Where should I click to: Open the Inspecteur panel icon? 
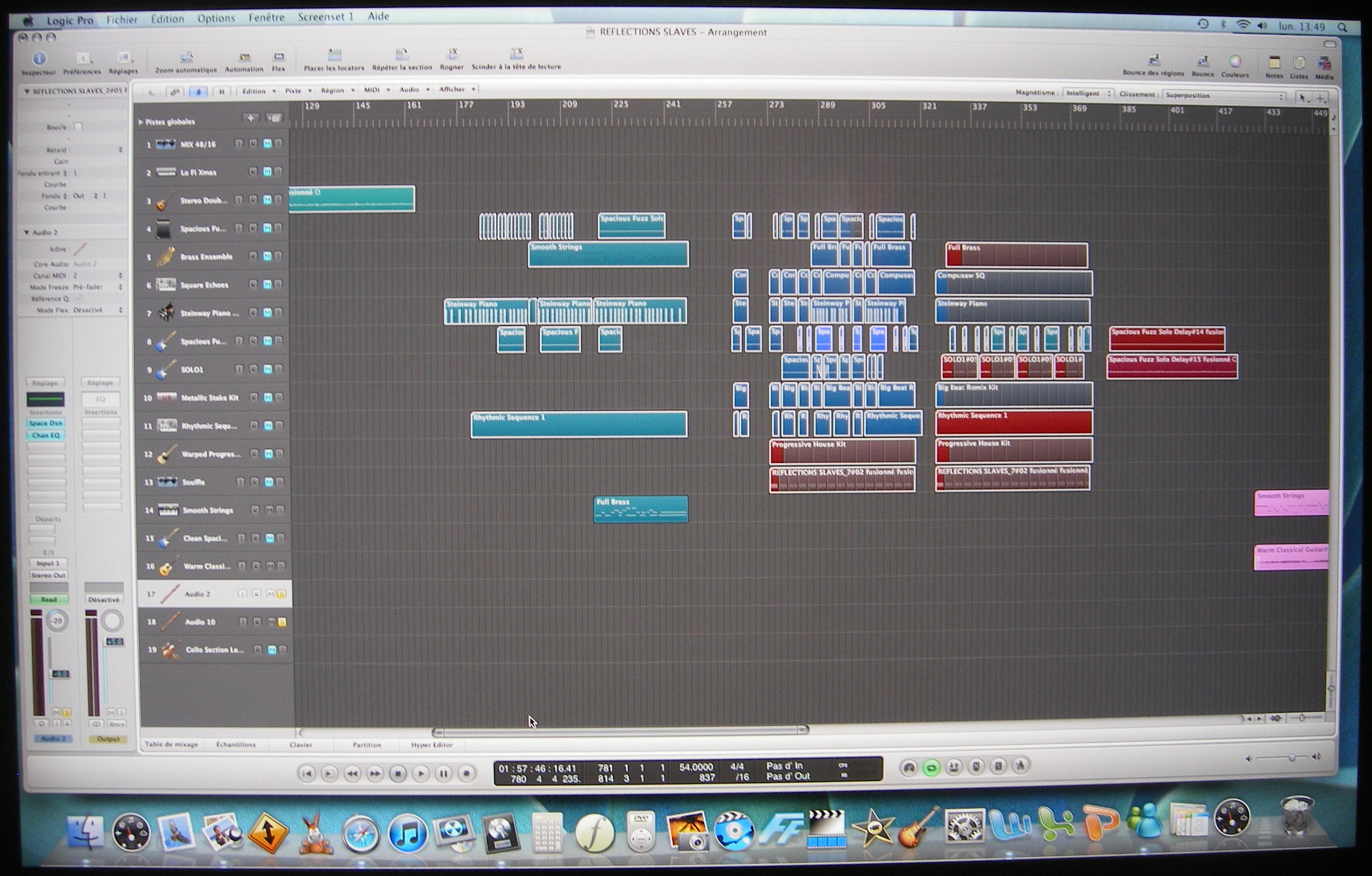point(39,59)
